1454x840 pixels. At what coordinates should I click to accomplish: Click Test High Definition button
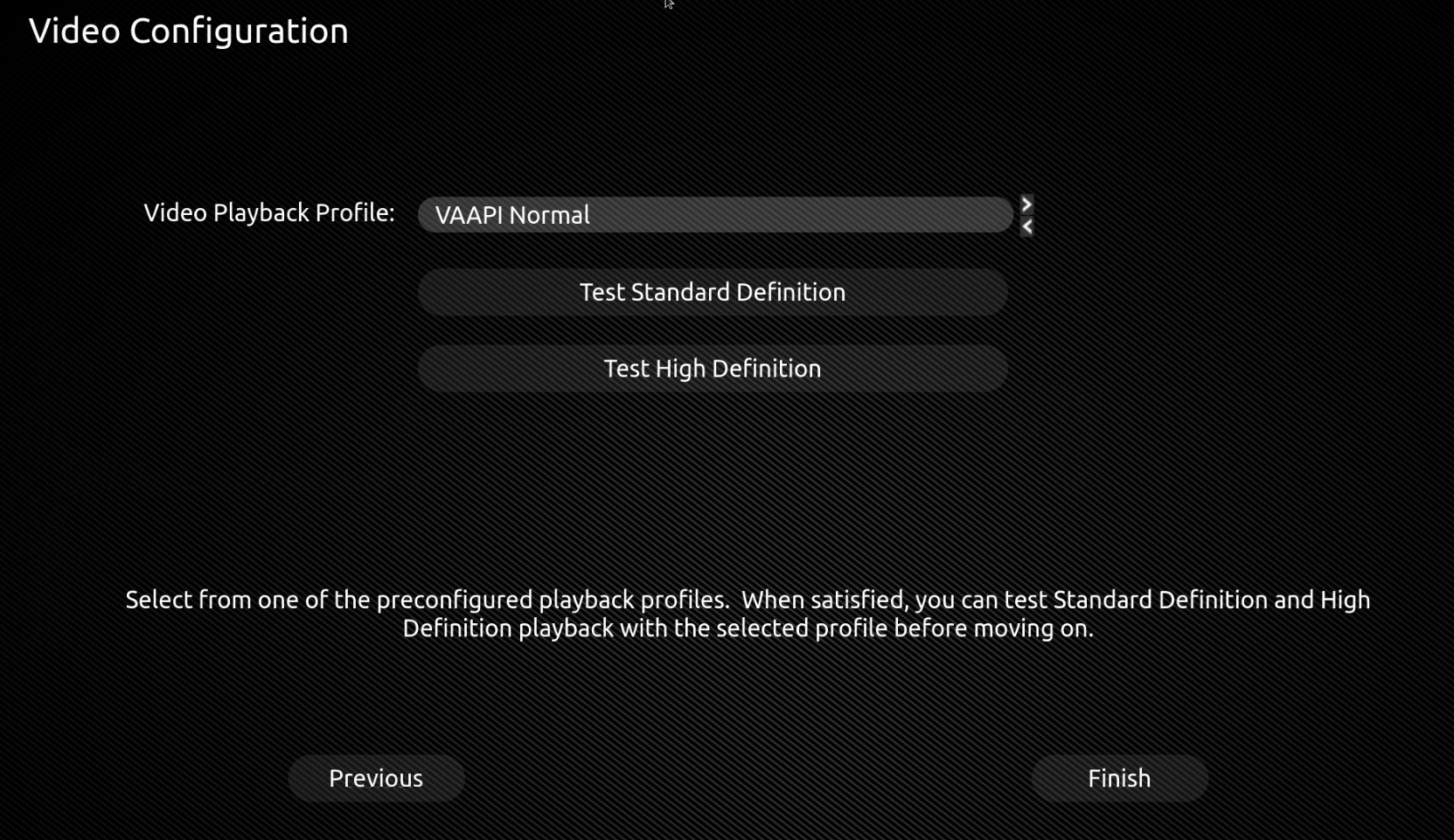713,369
